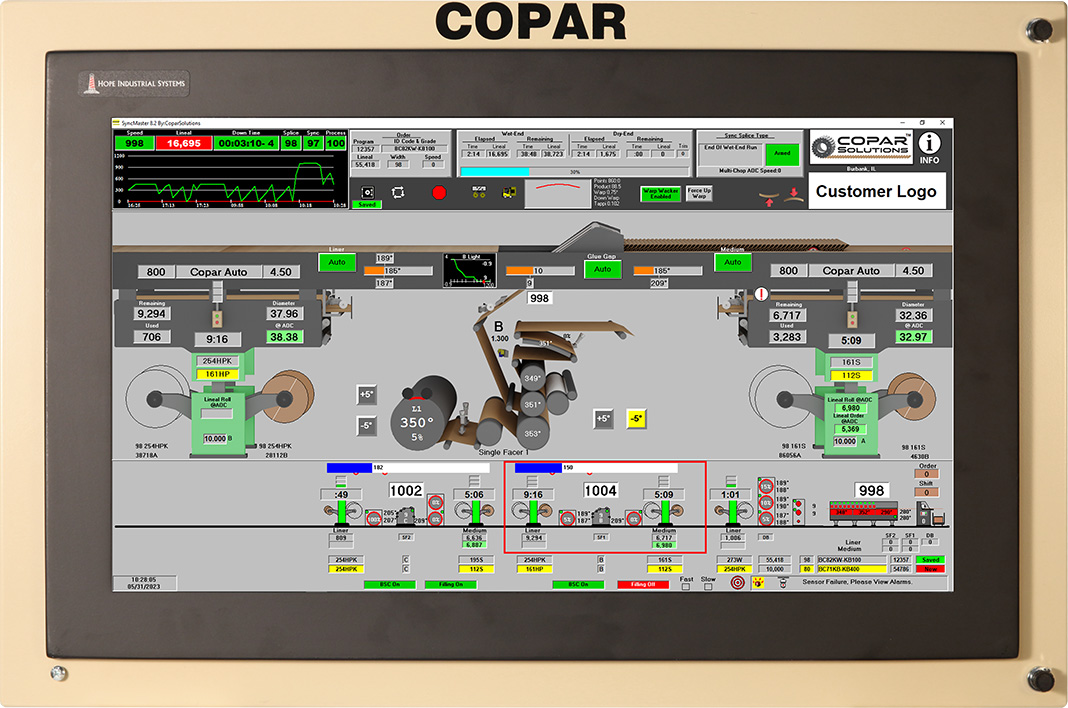This screenshot has width=1068, height=708.
Task: Click the 100% circular gauge near 1002
Action: tap(373, 519)
